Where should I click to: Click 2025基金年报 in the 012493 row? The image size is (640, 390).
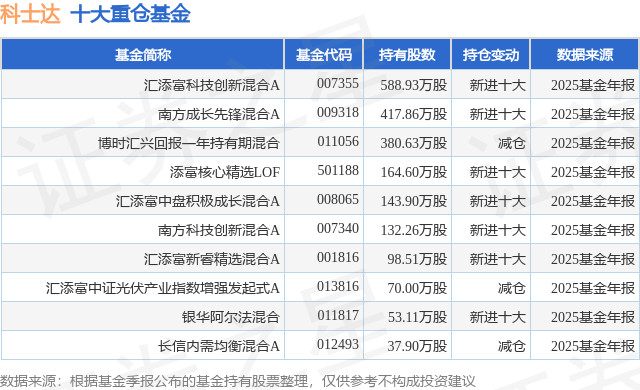point(593,346)
